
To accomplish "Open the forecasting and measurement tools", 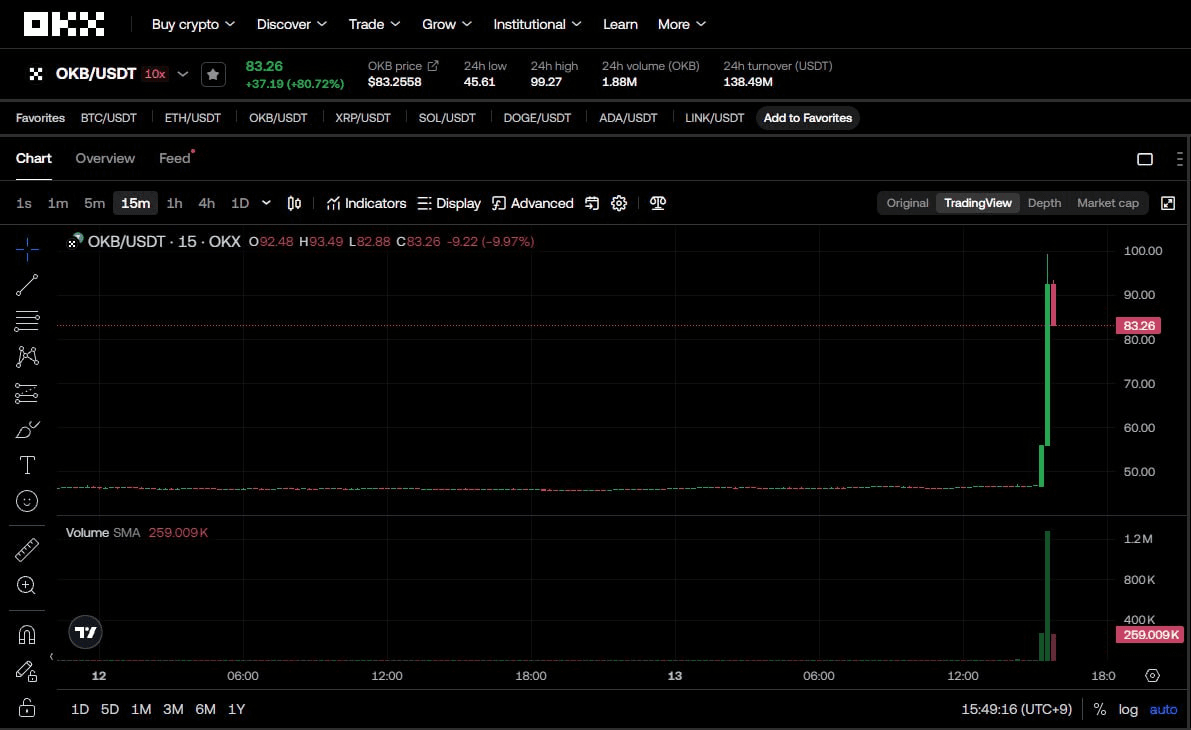I will 27,393.
